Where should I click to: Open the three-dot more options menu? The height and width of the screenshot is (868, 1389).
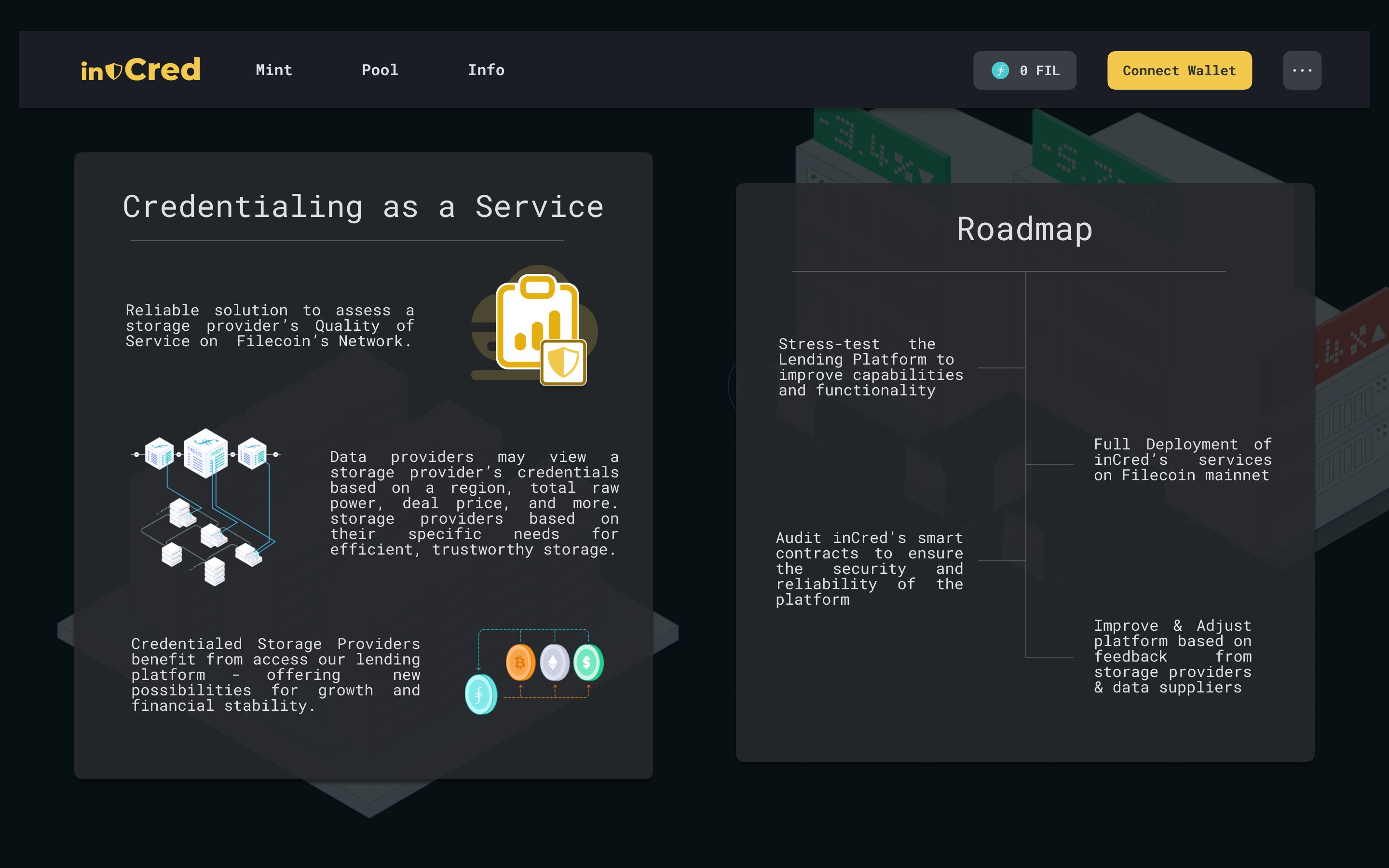point(1302,70)
